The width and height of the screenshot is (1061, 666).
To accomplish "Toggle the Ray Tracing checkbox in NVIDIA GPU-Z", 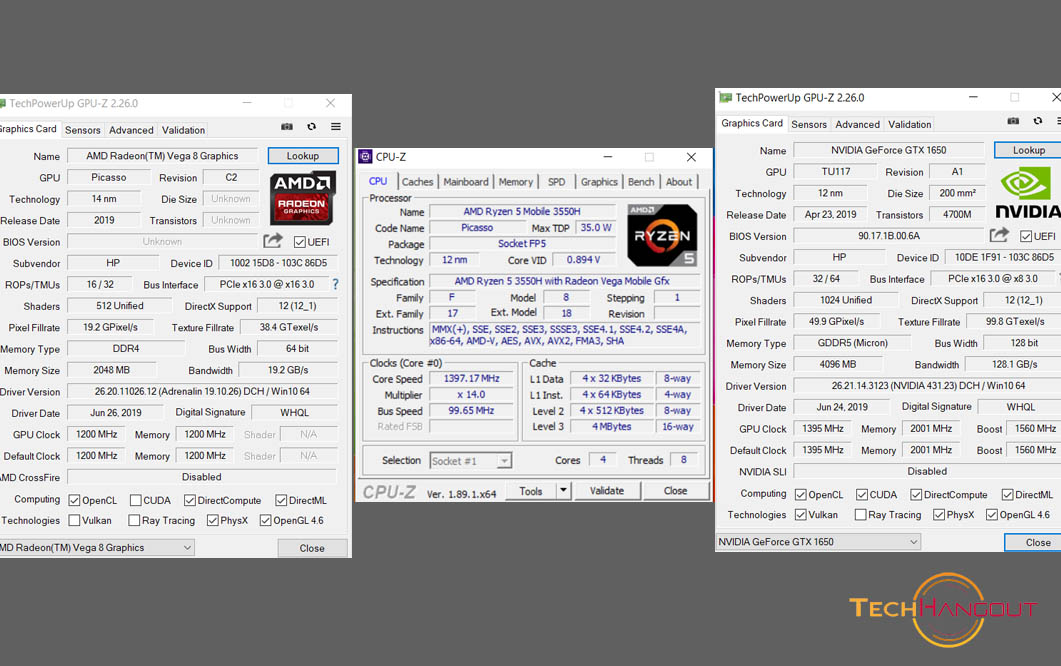I will (x=860, y=515).
